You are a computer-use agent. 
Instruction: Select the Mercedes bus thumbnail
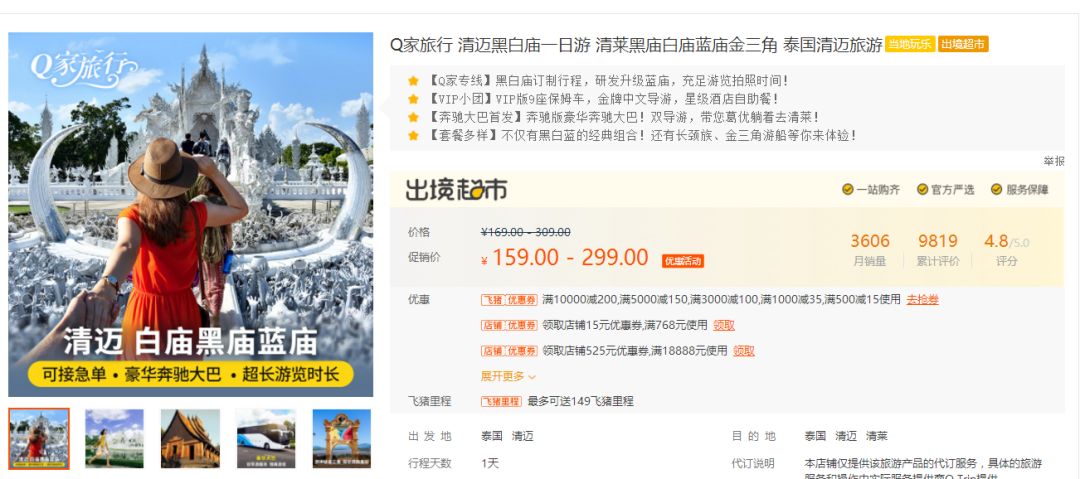pos(266,438)
